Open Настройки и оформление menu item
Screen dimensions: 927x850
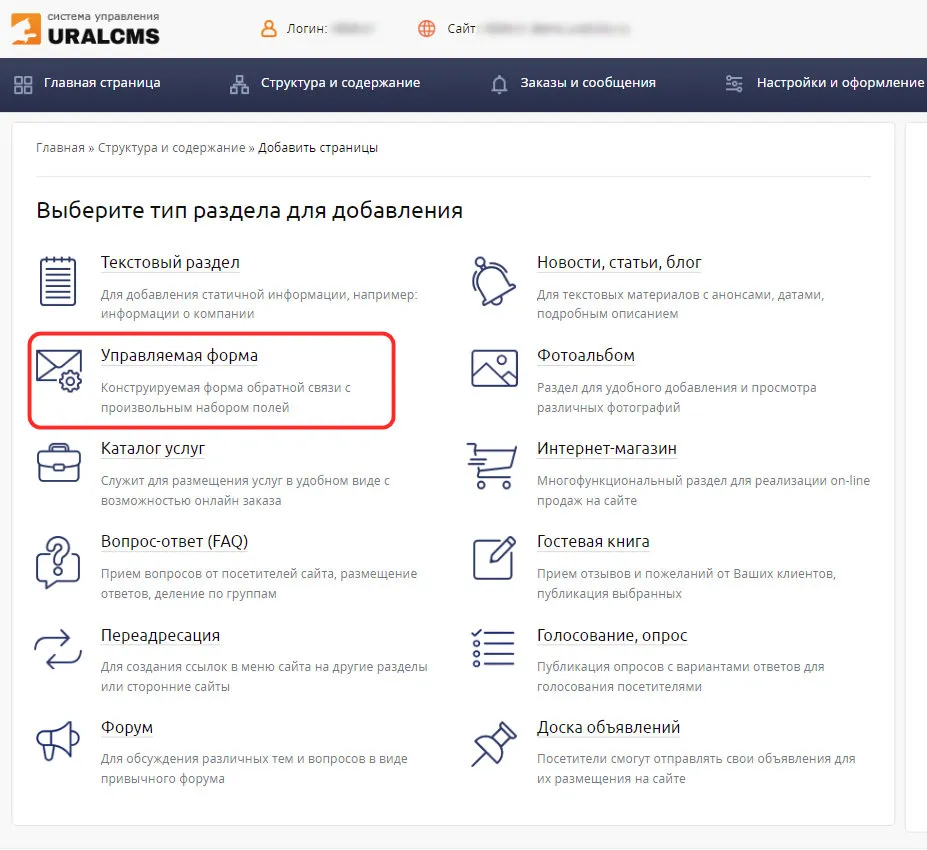[x=825, y=83]
